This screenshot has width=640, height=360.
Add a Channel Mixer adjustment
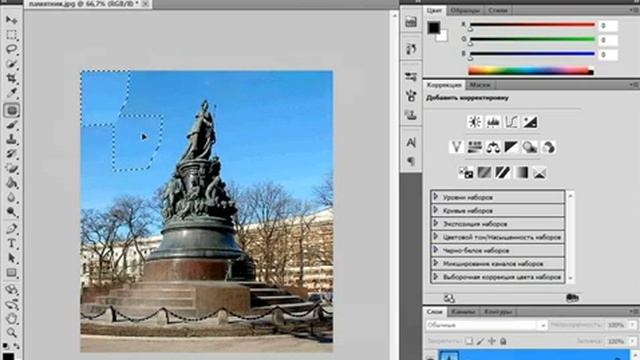pos(549,147)
